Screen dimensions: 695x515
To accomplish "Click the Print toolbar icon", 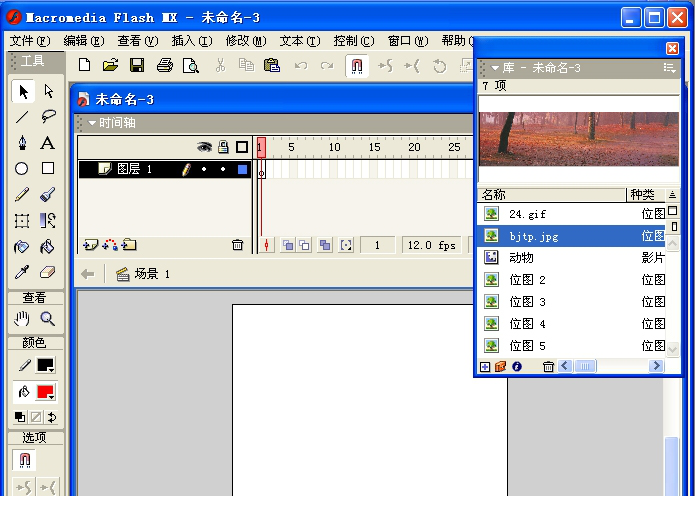I will 164,66.
